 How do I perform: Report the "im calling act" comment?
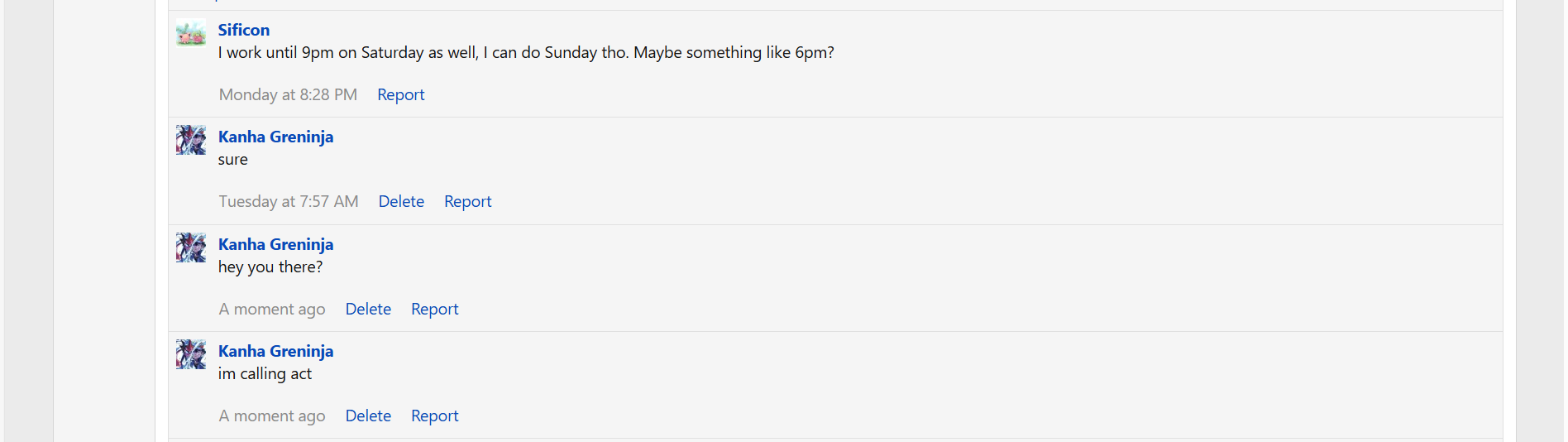point(434,416)
